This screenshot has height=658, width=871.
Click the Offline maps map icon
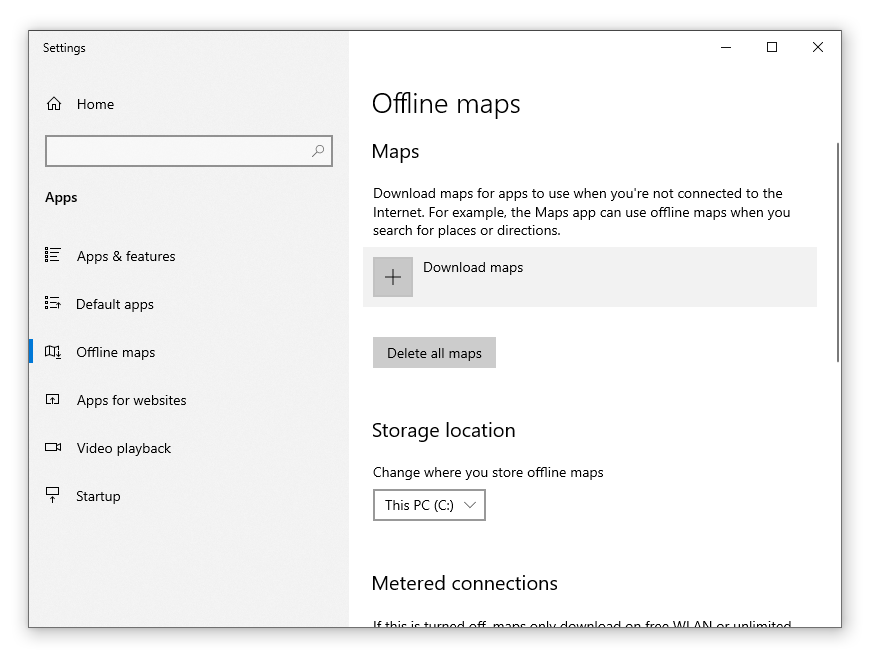click(53, 351)
